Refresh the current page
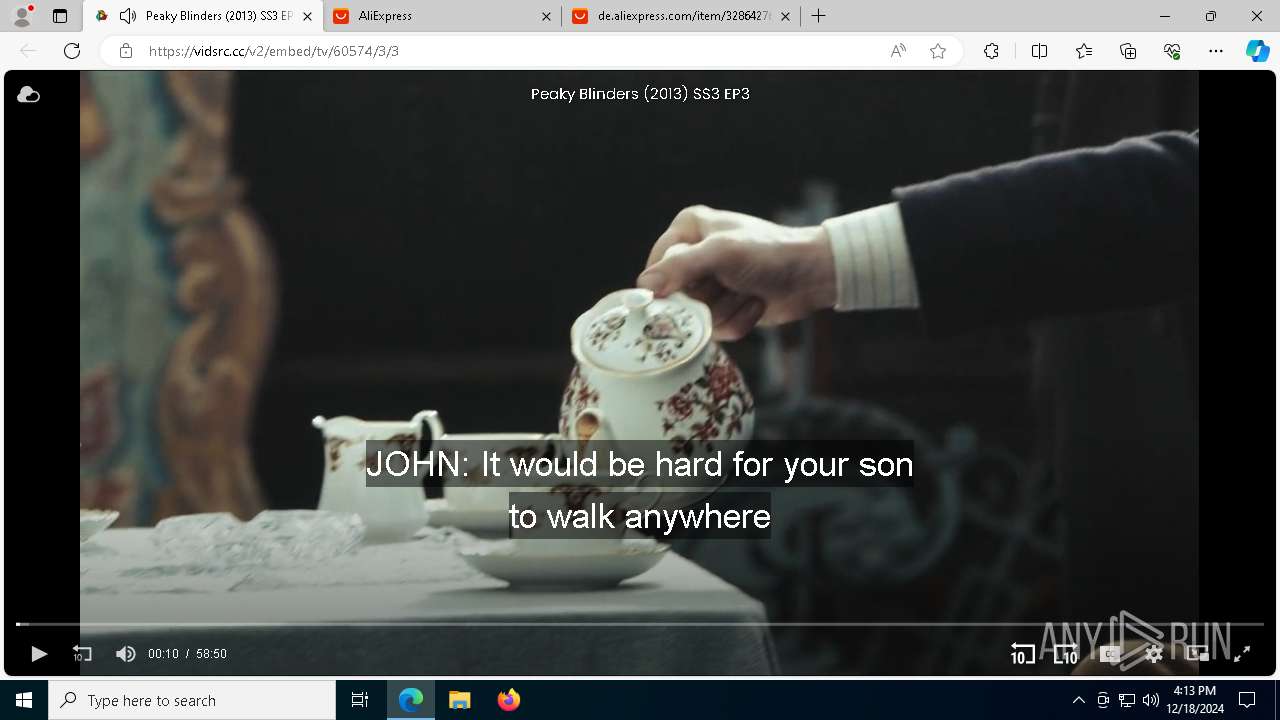This screenshot has width=1280, height=720. [72, 51]
